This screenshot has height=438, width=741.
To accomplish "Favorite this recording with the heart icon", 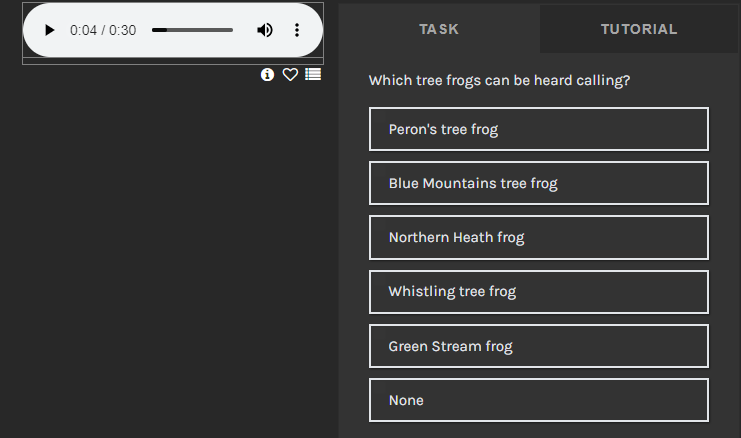I will coord(290,74).
